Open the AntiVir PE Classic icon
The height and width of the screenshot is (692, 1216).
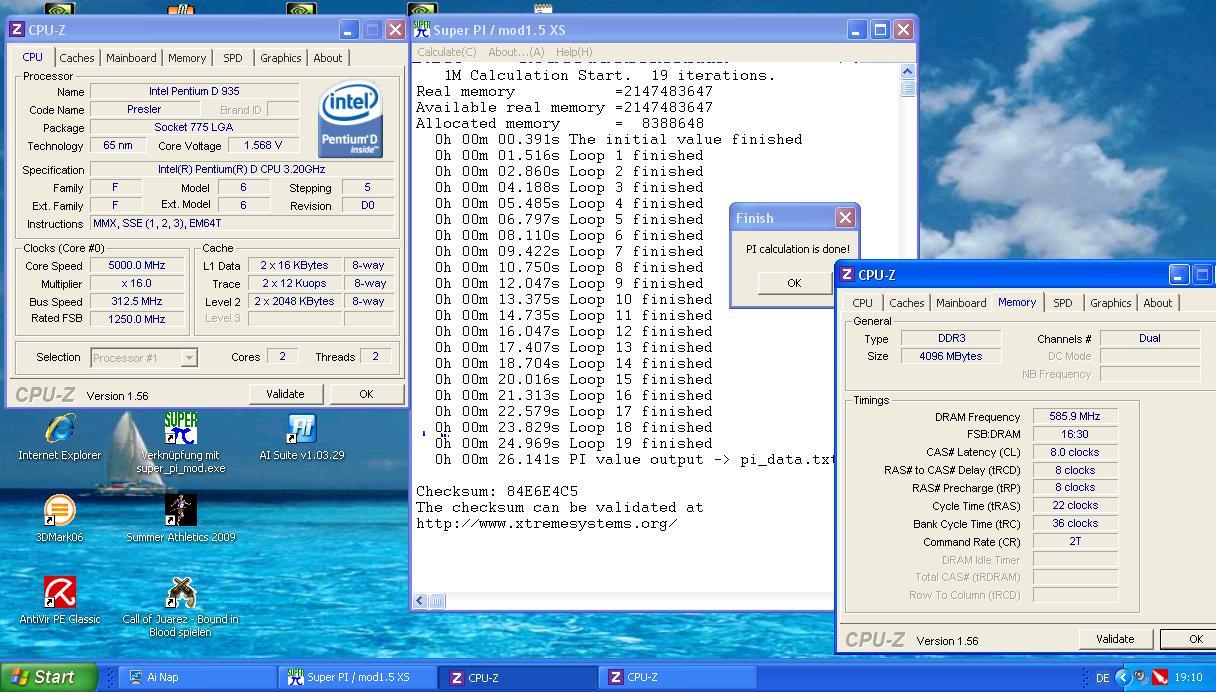(x=60, y=593)
